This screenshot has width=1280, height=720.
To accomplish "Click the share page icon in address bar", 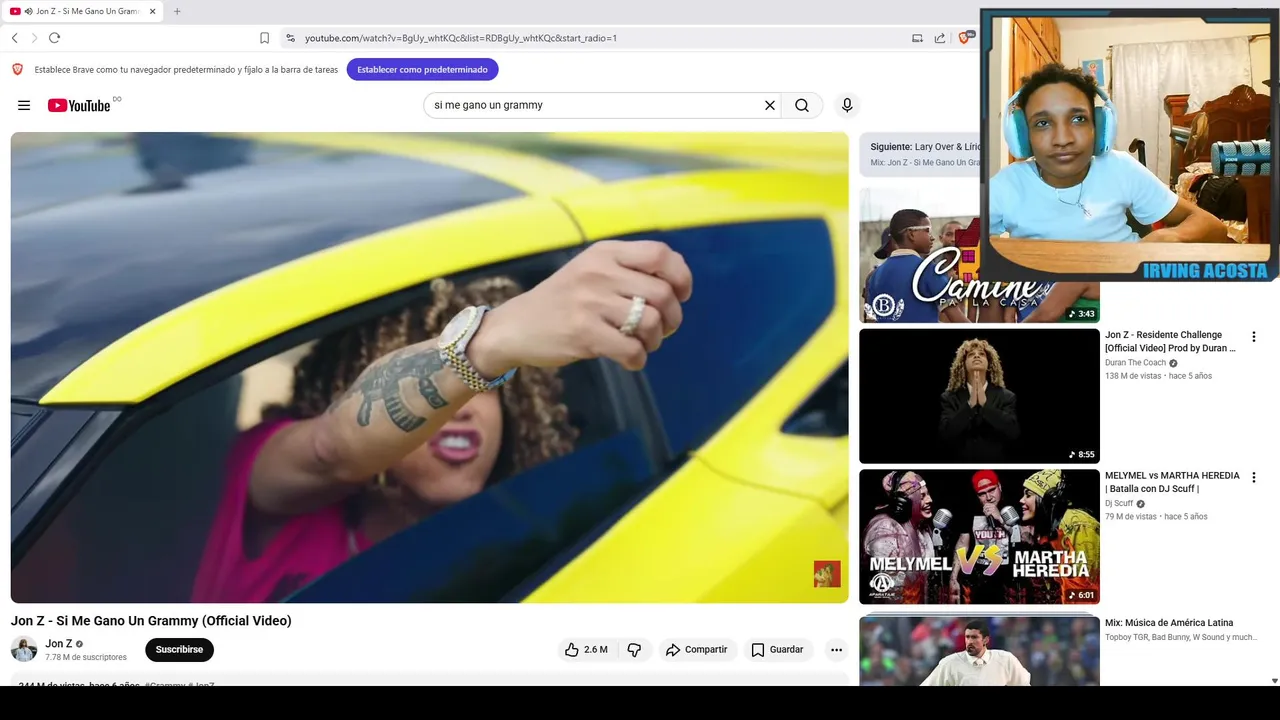I will point(940,38).
